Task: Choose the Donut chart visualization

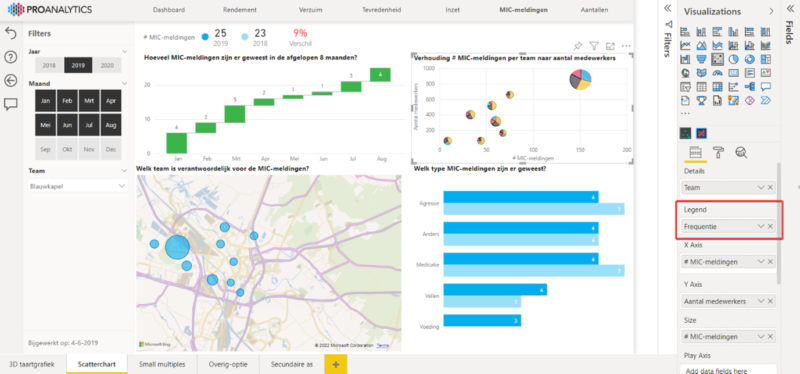Action: click(749, 59)
